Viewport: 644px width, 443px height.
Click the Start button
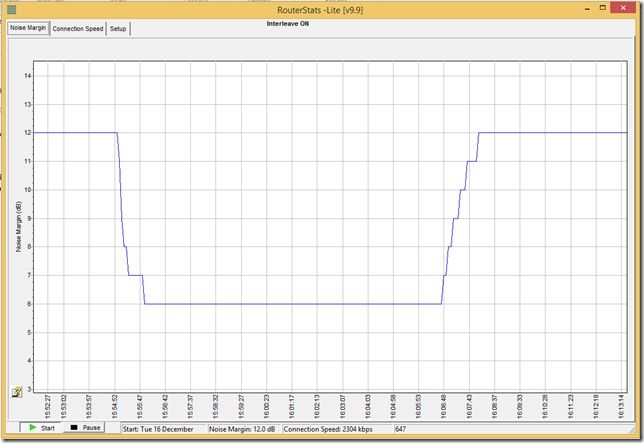click(x=41, y=428)
